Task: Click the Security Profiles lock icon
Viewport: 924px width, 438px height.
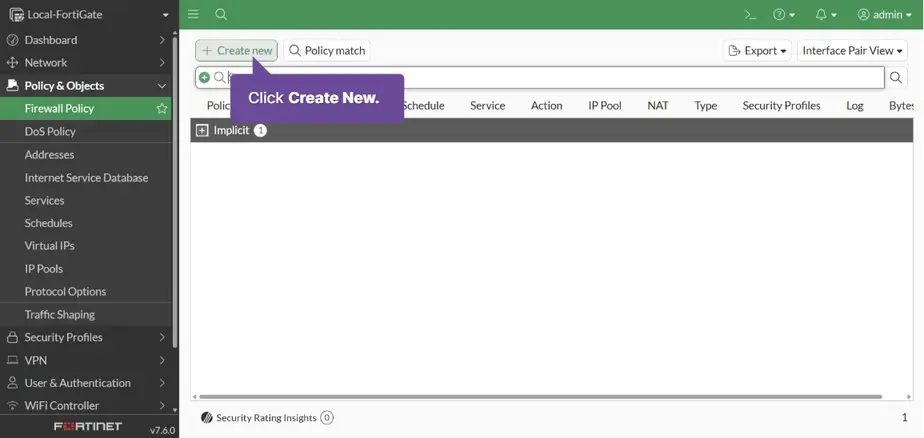Action: tap(12, 337)
